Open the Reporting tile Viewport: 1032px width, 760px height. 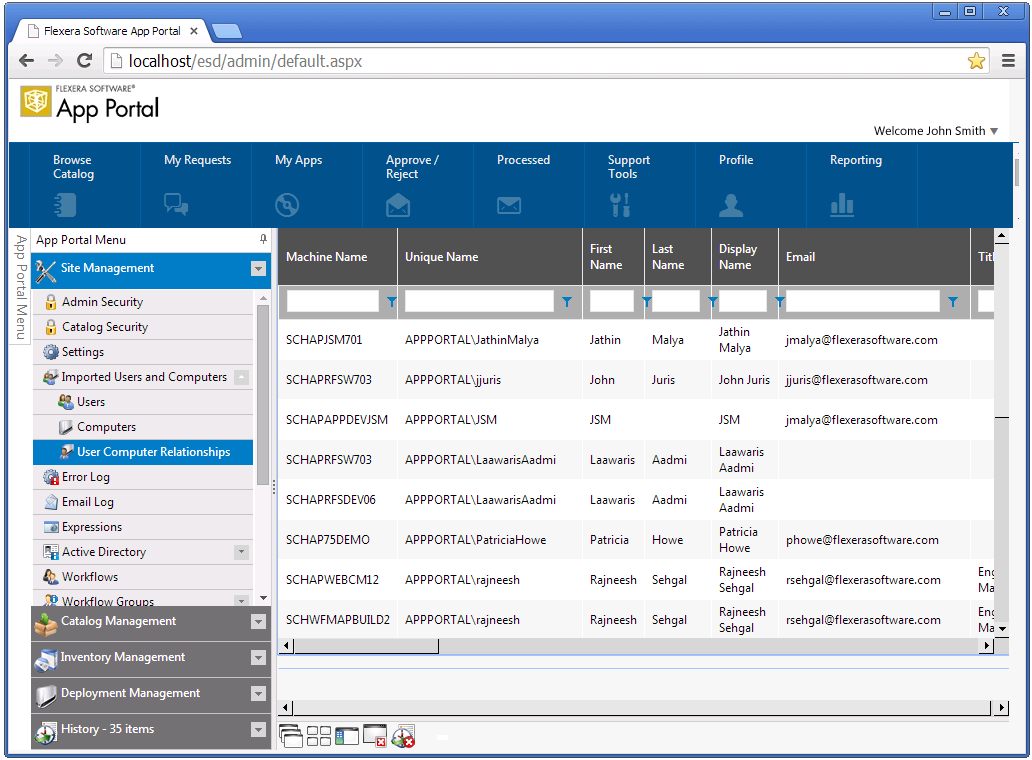click(x=862, y=185)
